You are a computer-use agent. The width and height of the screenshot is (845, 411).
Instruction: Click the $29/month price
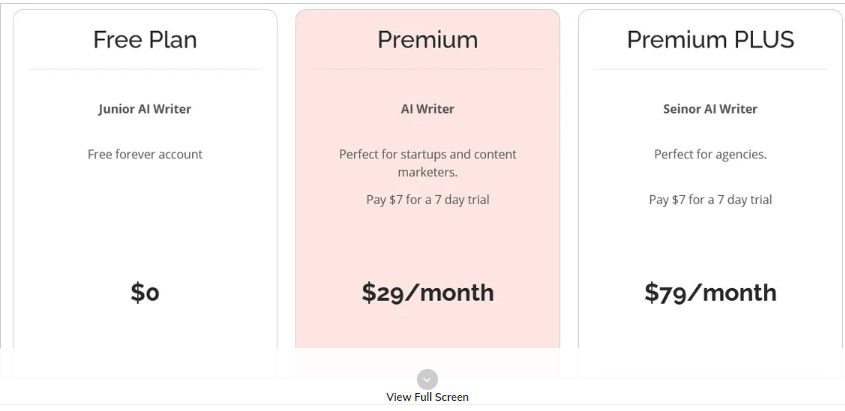click(427, 292)
